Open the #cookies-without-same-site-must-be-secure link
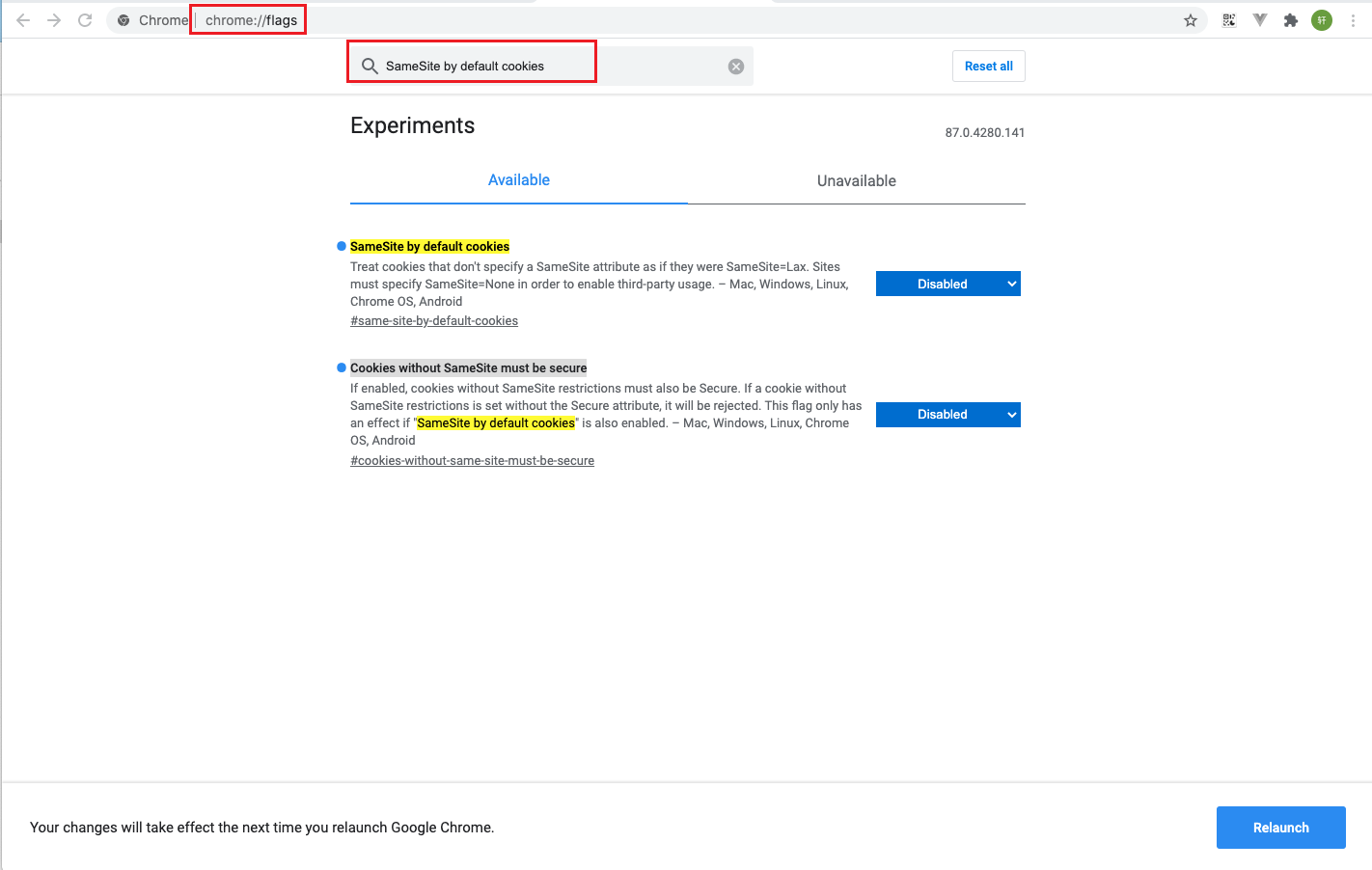This screenshot has width=1372, height=870. (472, 461)
